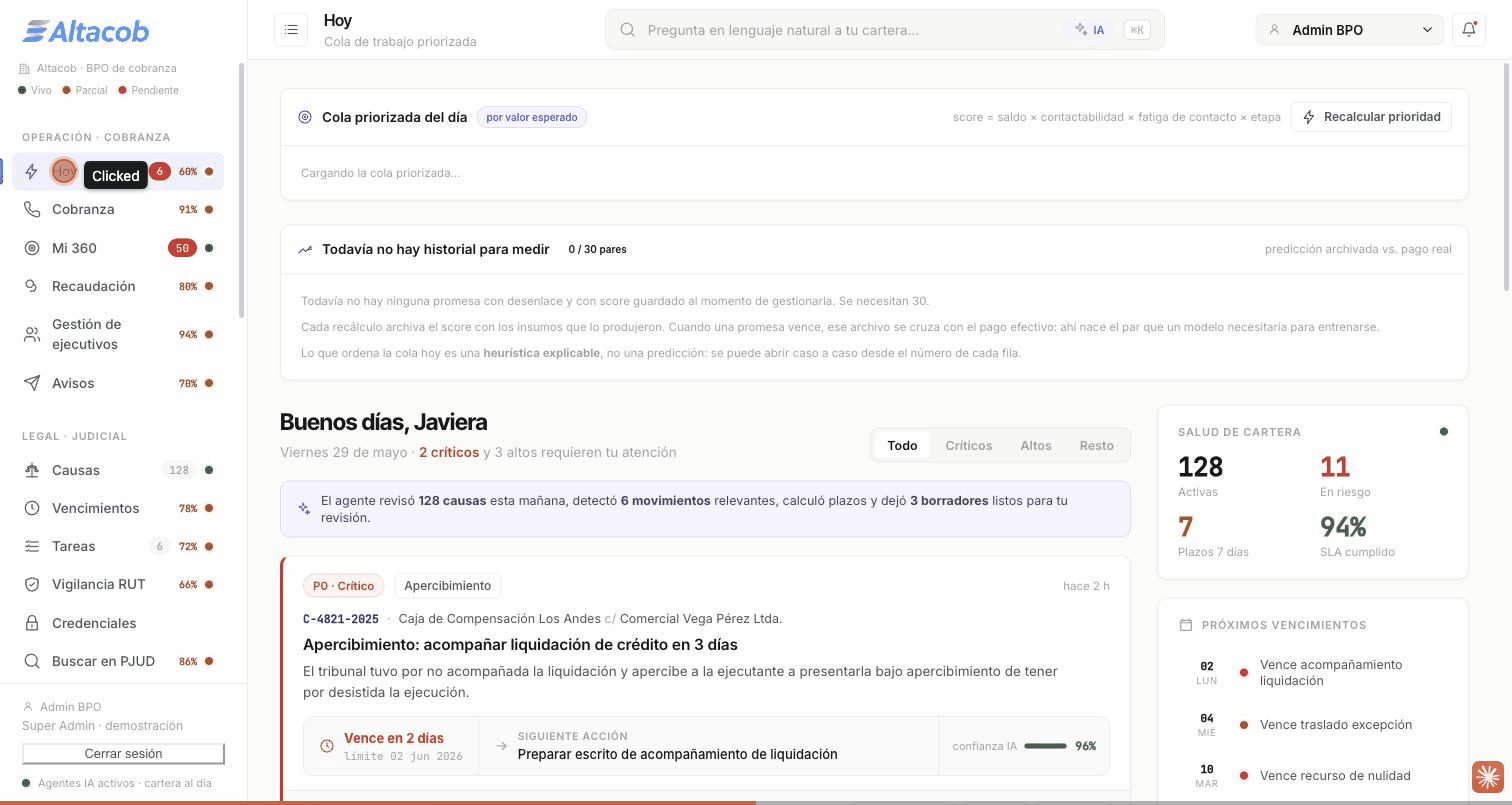
Task: Open case link C-4821-2025
Action: [341, 619]
